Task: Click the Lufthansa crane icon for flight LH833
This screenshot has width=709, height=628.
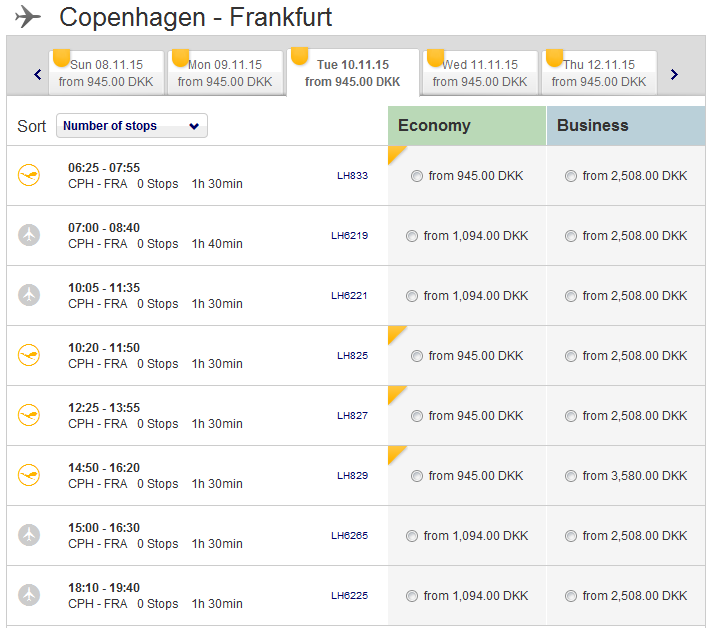Action: pos(29,176)
